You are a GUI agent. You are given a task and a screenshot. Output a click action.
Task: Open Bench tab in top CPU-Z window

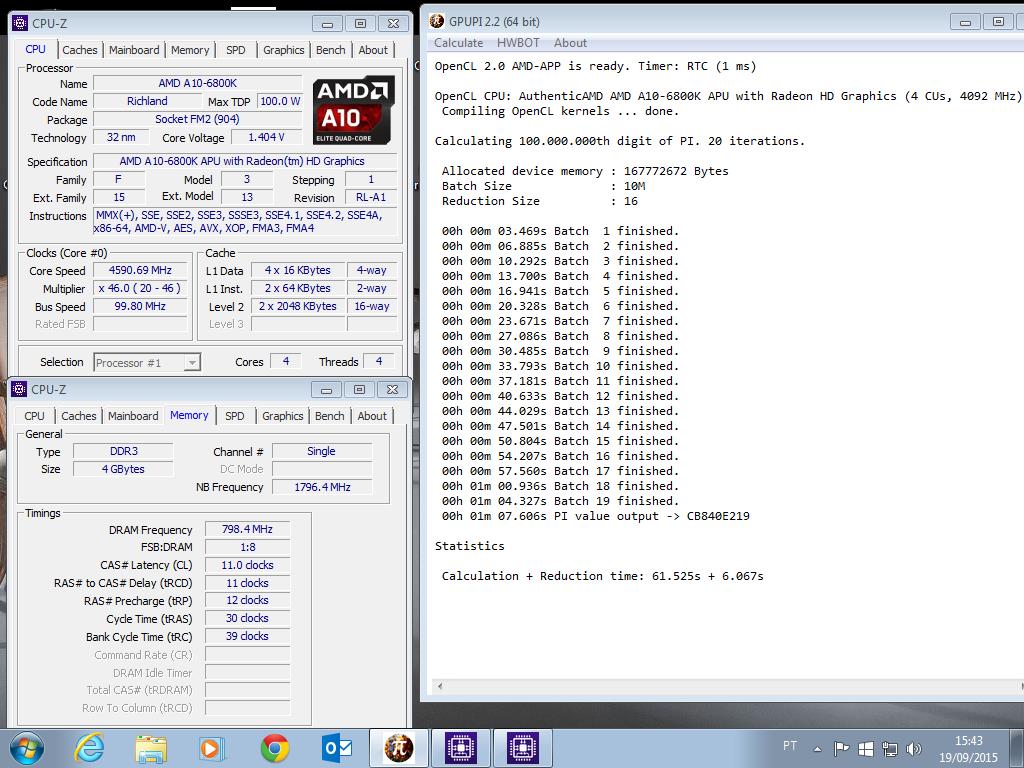[x=330, y=50]
